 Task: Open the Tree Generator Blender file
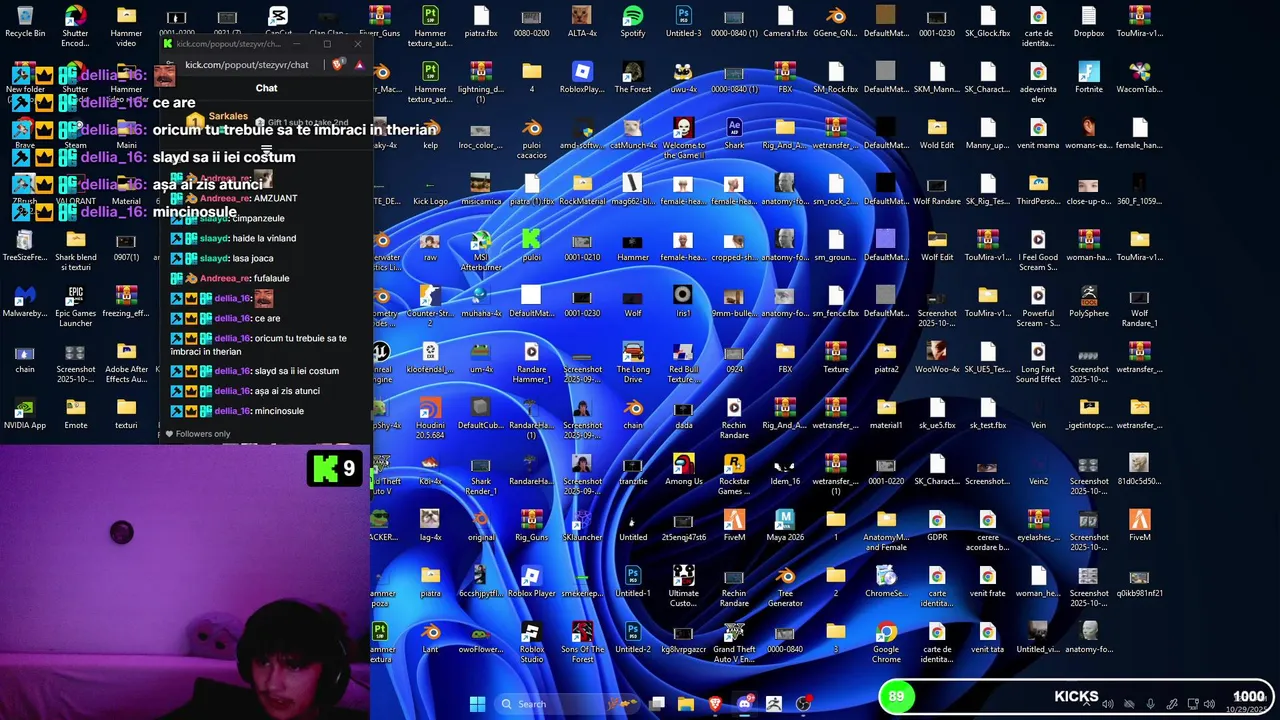[x=785, y=587]
